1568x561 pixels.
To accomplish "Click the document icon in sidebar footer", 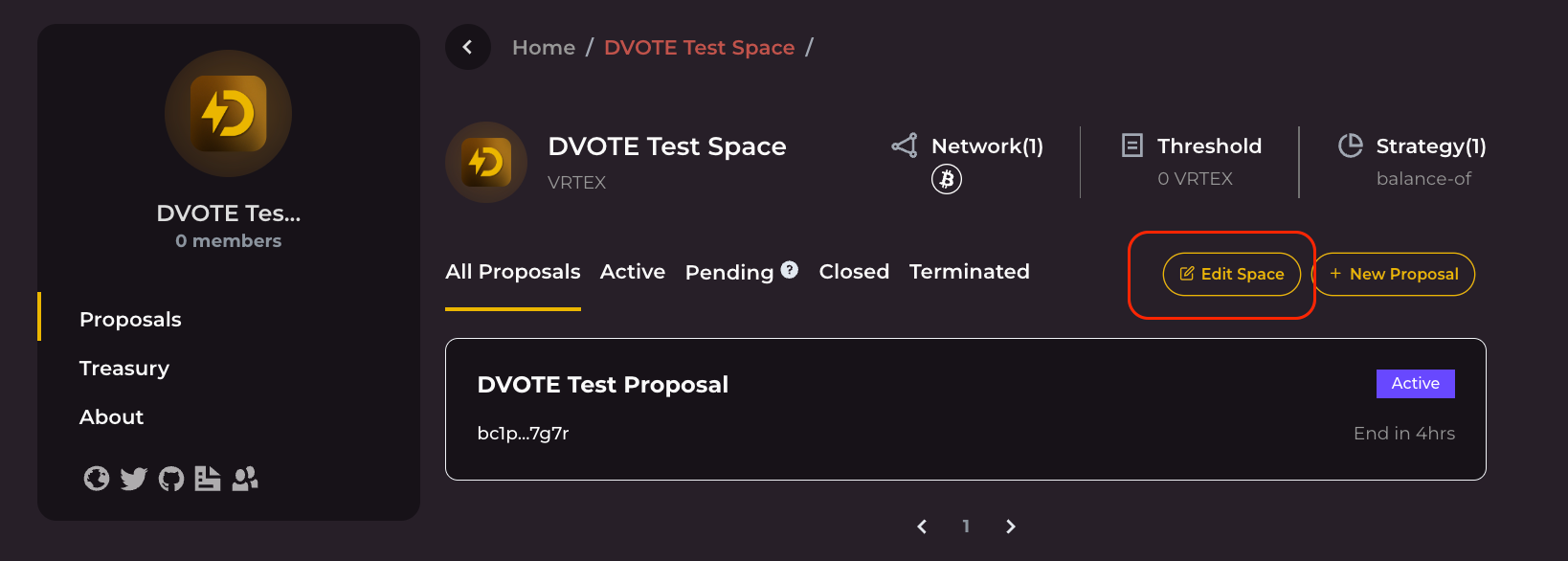I will coord(208,478).
